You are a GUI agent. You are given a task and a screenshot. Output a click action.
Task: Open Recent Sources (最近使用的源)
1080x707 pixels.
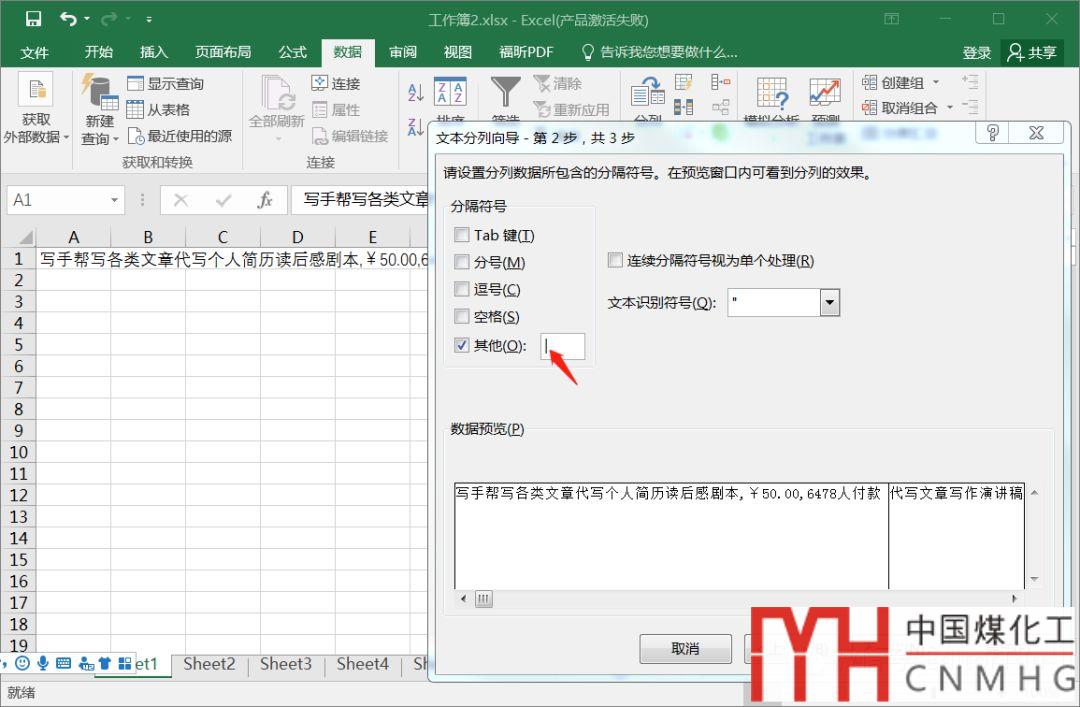pyautogui.click(x=180, y=136)
